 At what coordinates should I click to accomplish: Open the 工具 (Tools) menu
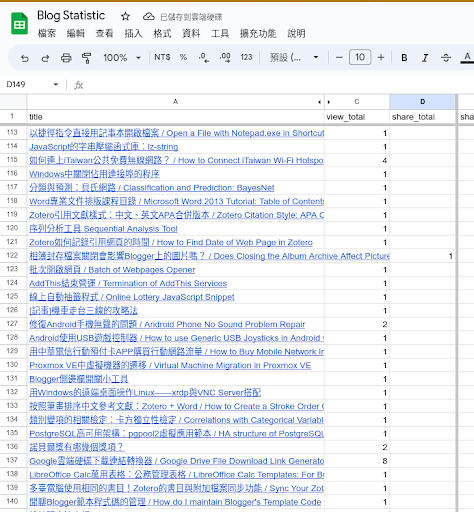coord(220,33)
